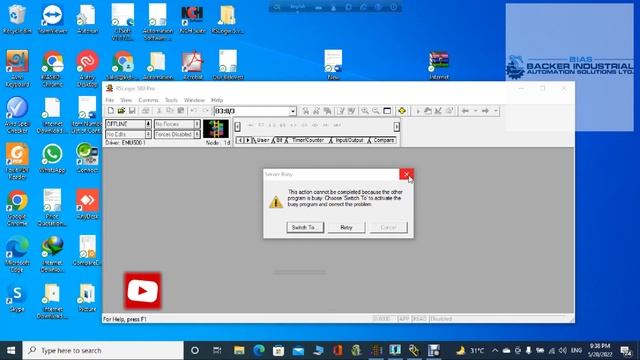Open the No Forces dropdown arrow
Viewport: 640px width, 360px height.
197,124
